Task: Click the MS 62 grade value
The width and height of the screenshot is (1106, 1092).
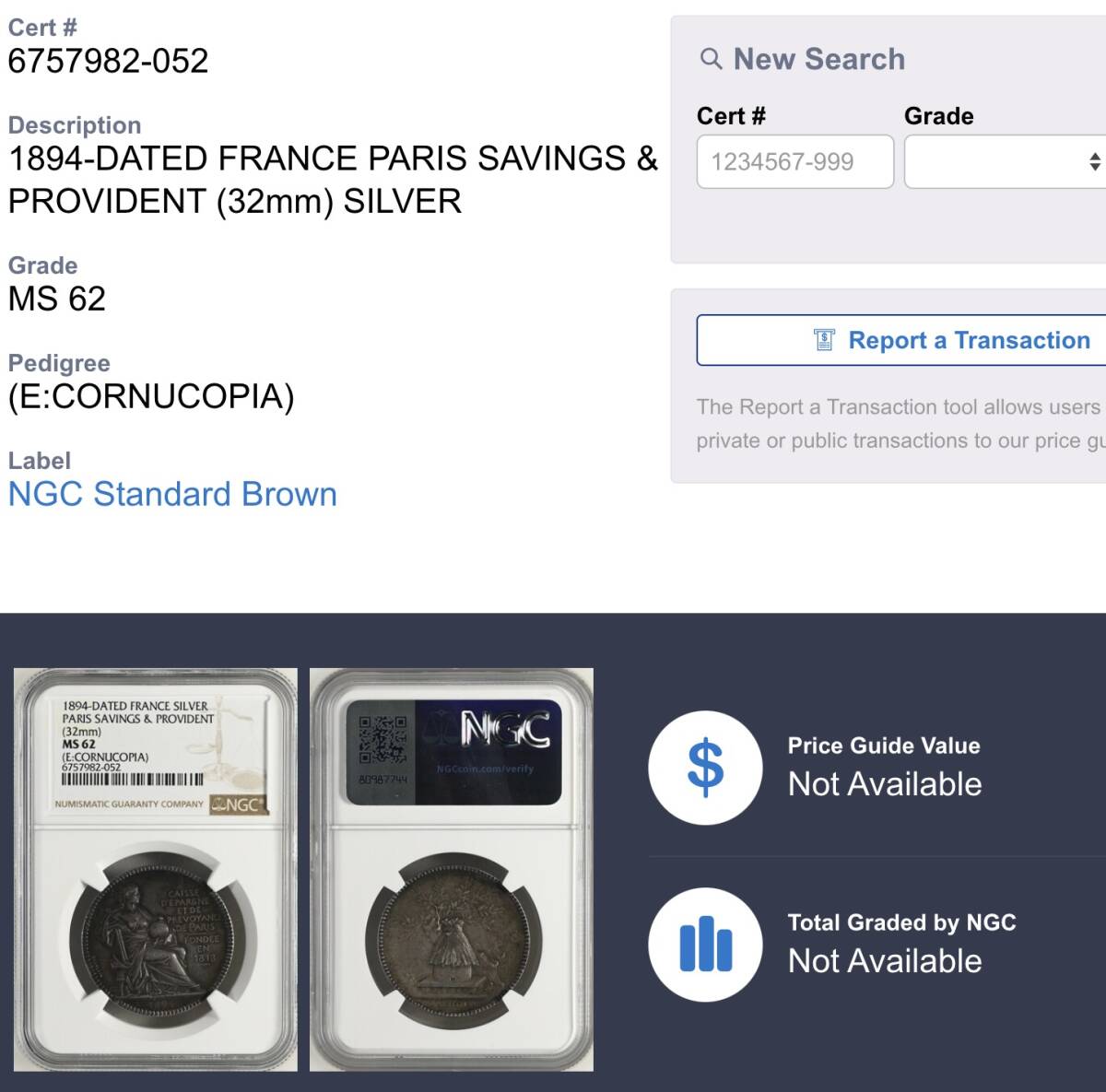Action: 56,299
